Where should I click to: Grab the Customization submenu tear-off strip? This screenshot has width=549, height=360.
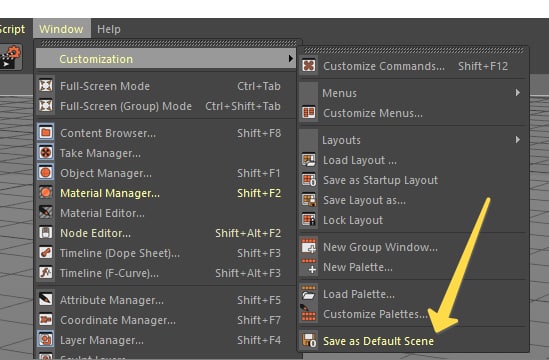414,50
